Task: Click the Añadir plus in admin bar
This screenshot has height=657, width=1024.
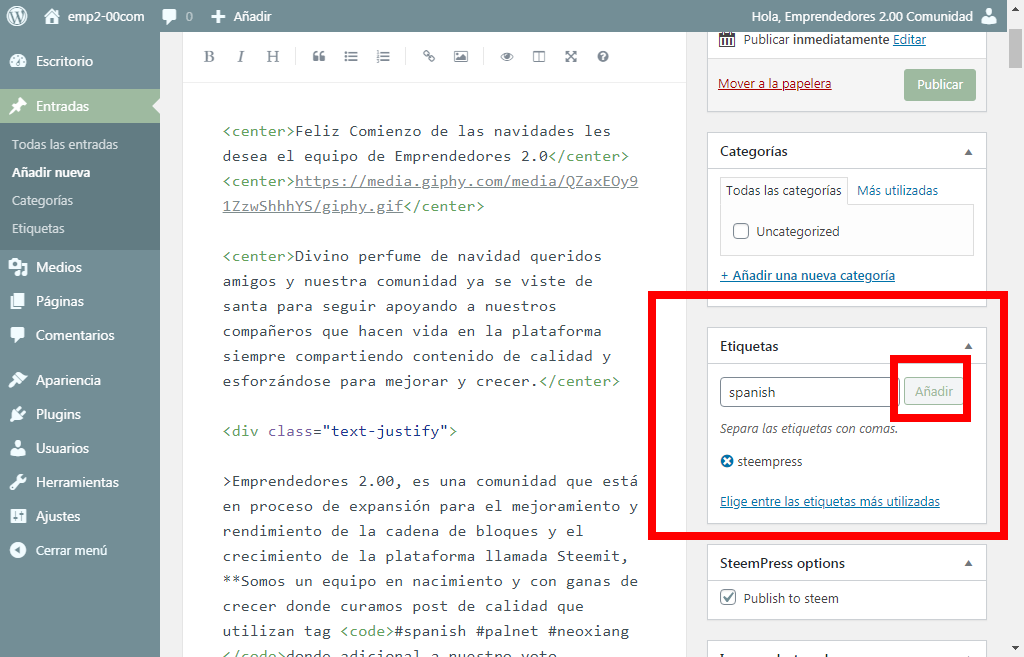Action: click(218, 16)
